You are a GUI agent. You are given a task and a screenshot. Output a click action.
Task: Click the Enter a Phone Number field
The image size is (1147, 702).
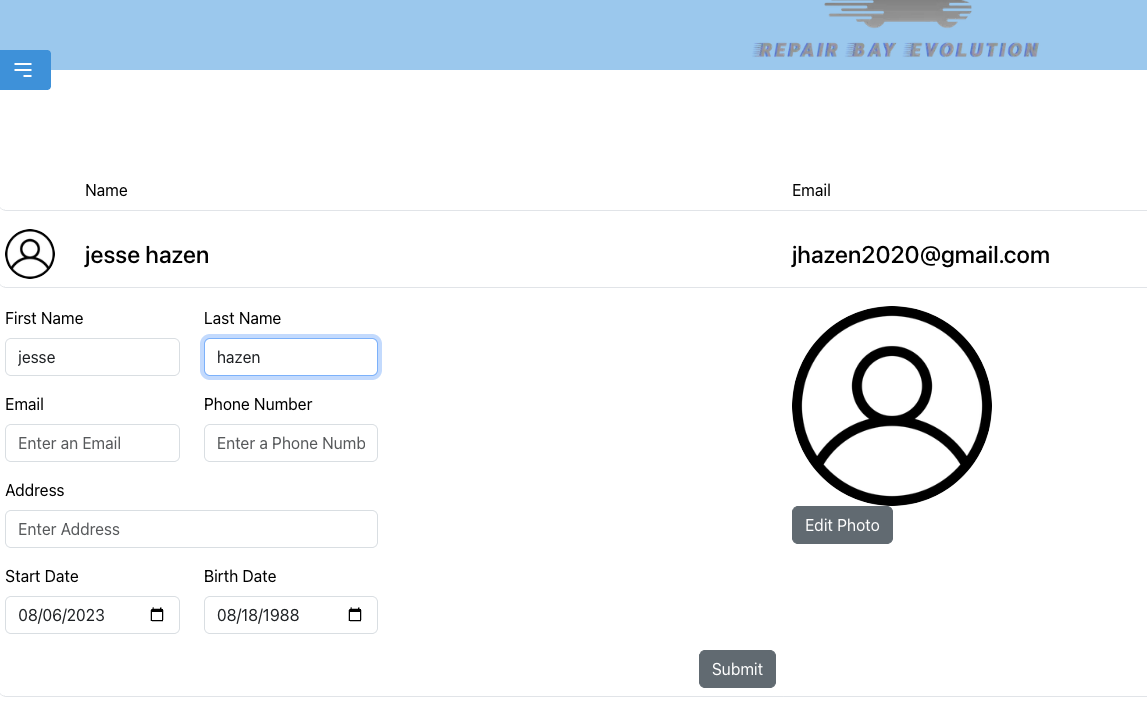[x=290, y=443]
